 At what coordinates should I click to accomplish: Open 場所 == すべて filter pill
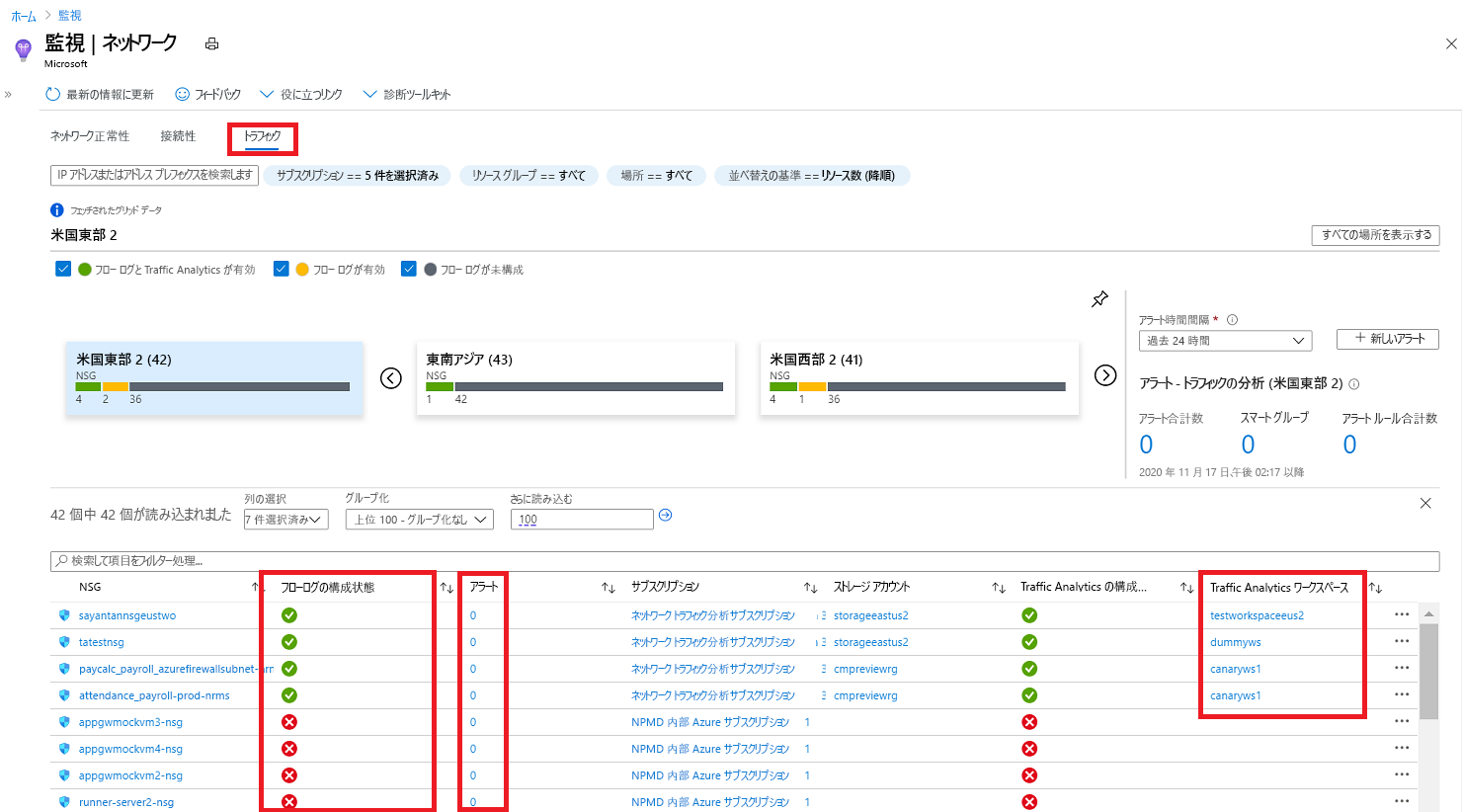pos(656,176)
